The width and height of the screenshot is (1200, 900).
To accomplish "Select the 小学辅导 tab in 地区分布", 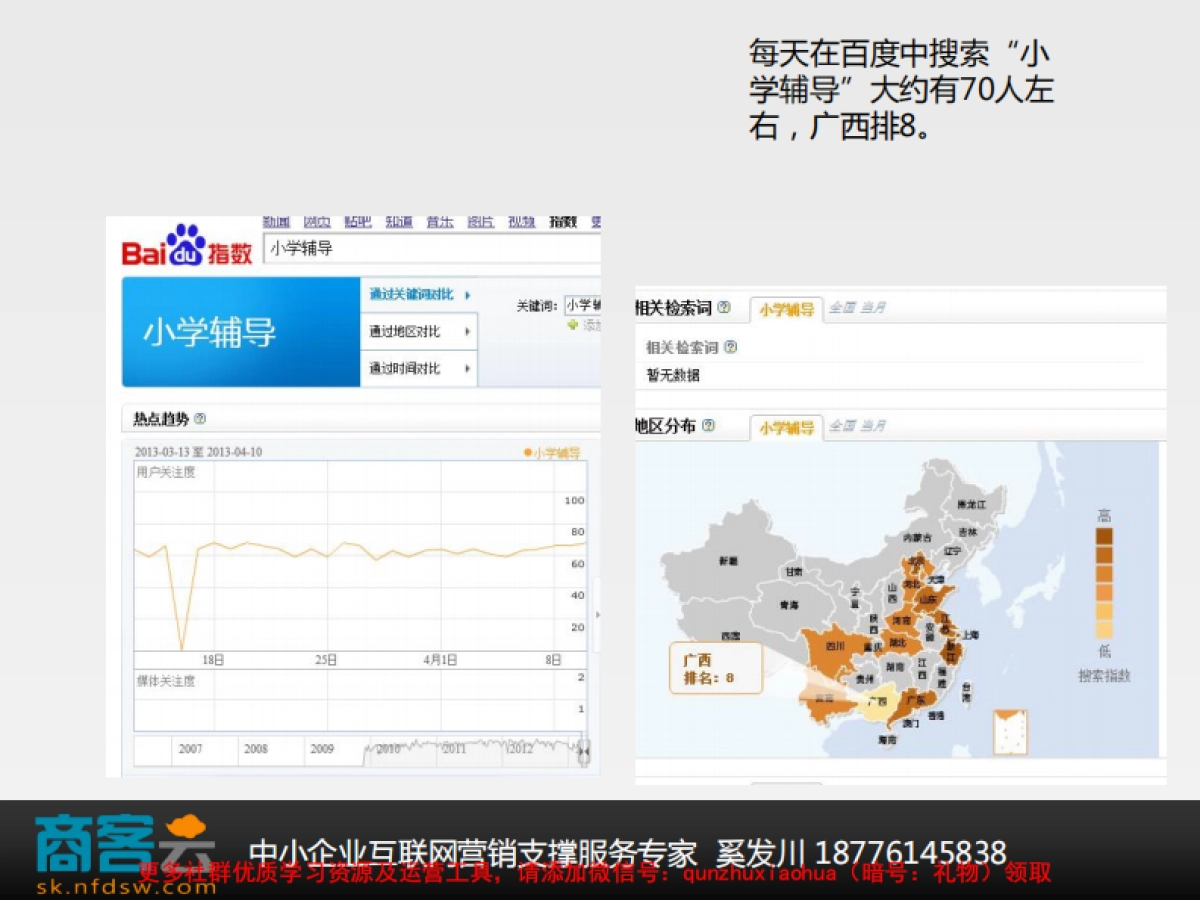I will coord(789,425).
